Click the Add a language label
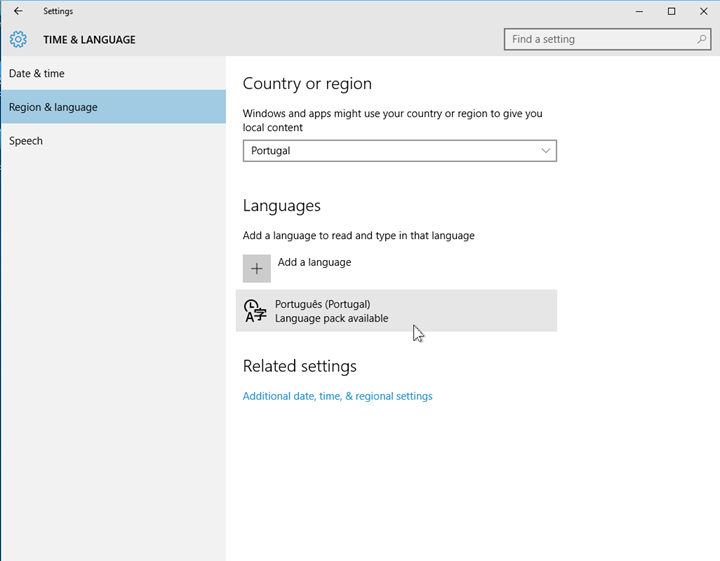 [315, 262]
